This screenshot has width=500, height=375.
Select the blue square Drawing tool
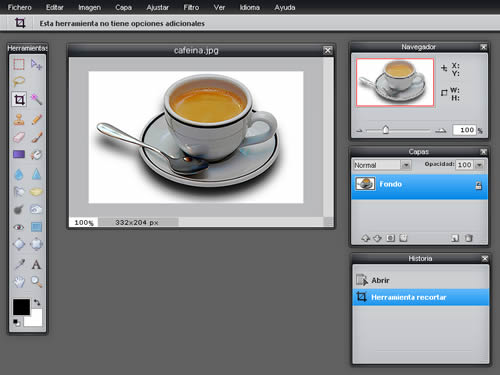36,227
